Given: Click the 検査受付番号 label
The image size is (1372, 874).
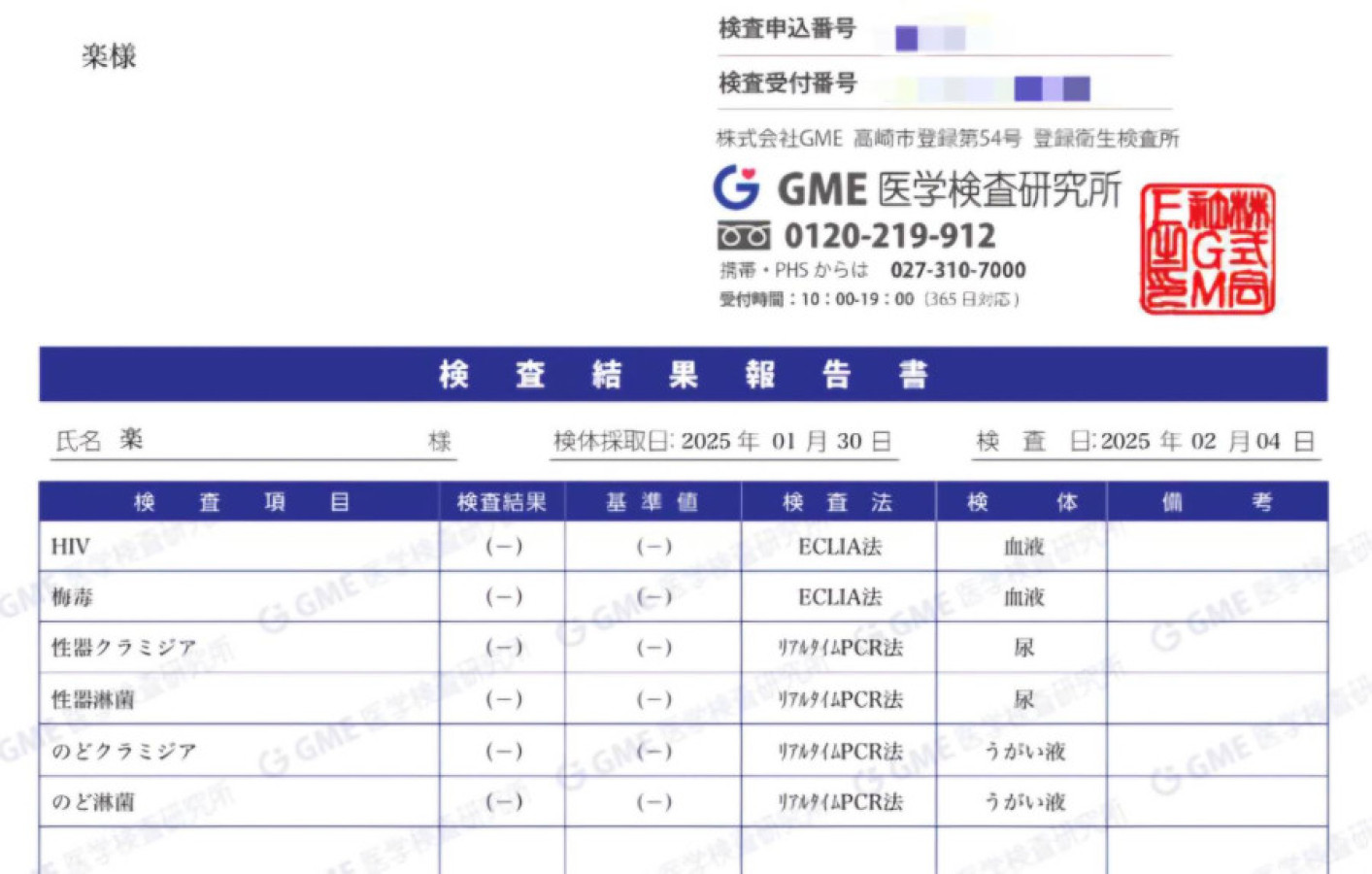Looking at the screenshot, I should [786, 84].
